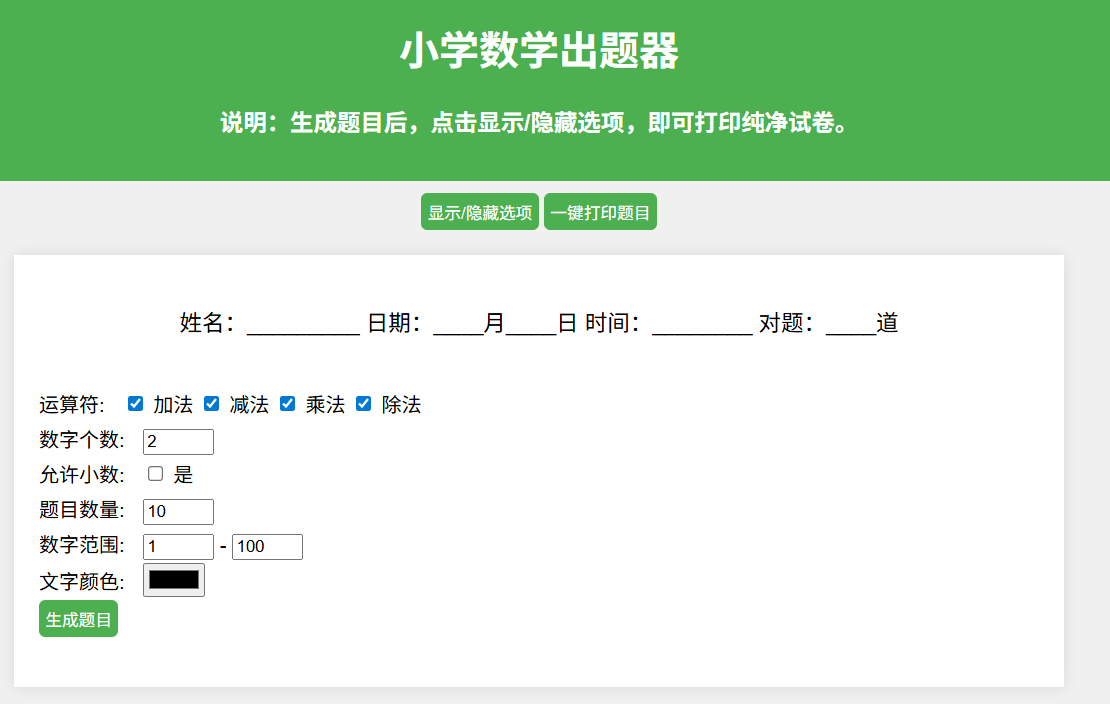Image resolution: width=1110 pixels, height=704 pixels.
Task: Enable the 允许小数 decimals checkbox
Action: (x=156, y=474)
